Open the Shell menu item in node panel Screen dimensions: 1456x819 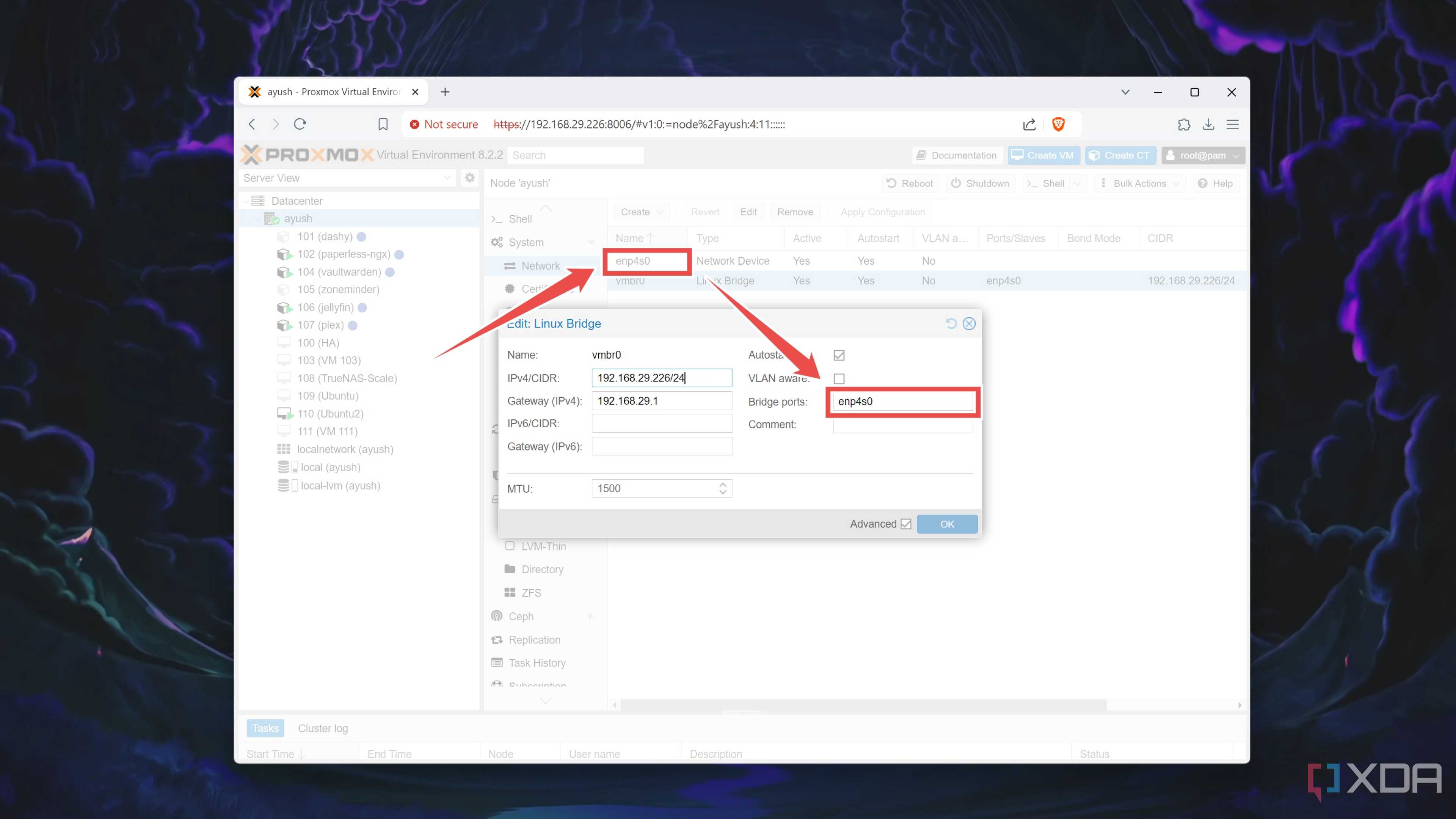(512, 219)
